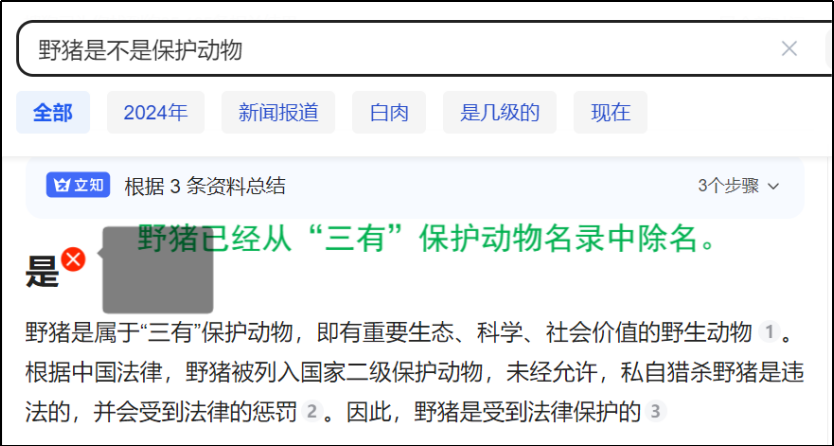The height and width of the screenshot is (446, 834).
Task: Click the 立知 badge icon
Action: click(78, 185)
